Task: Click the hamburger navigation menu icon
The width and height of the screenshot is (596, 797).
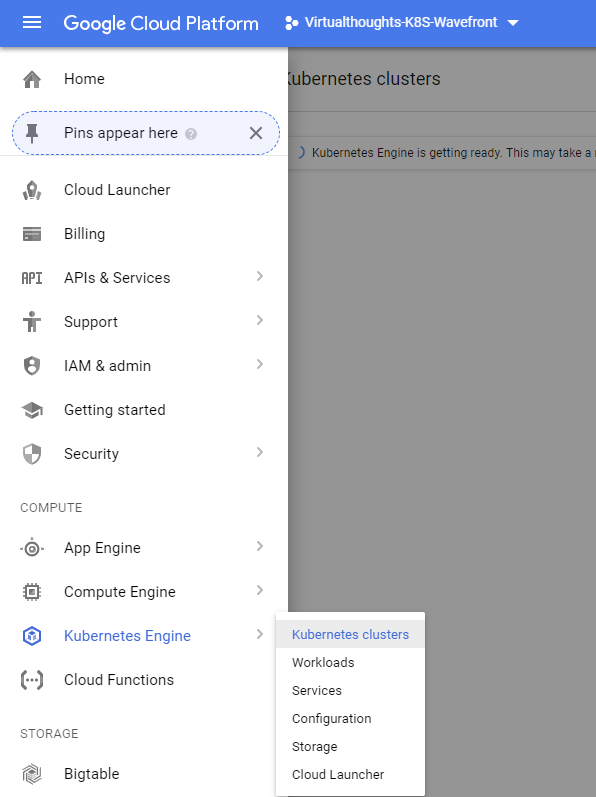Action: (x=32, y=23)
